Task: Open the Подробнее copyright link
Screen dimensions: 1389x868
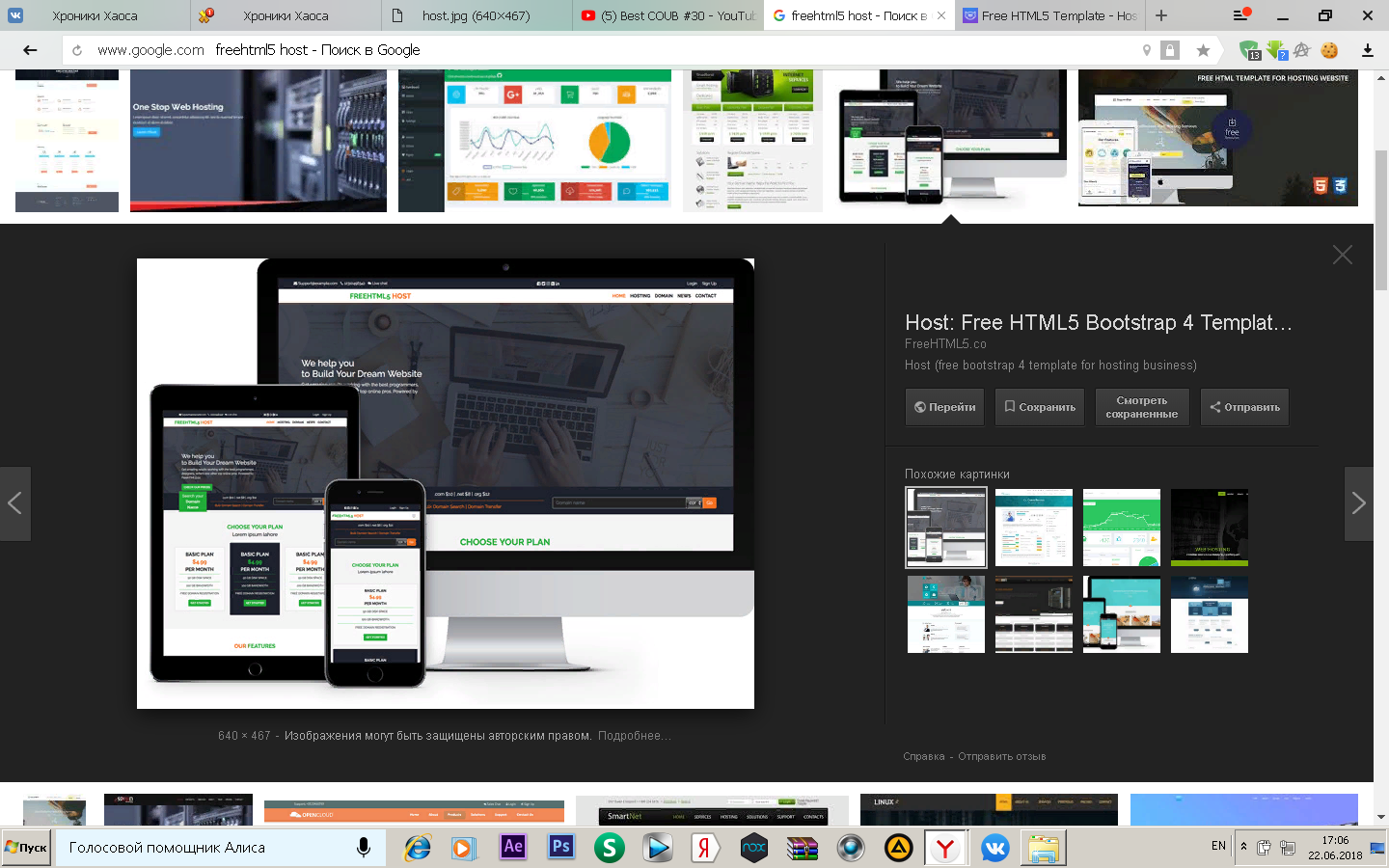Action: [633, 736]
